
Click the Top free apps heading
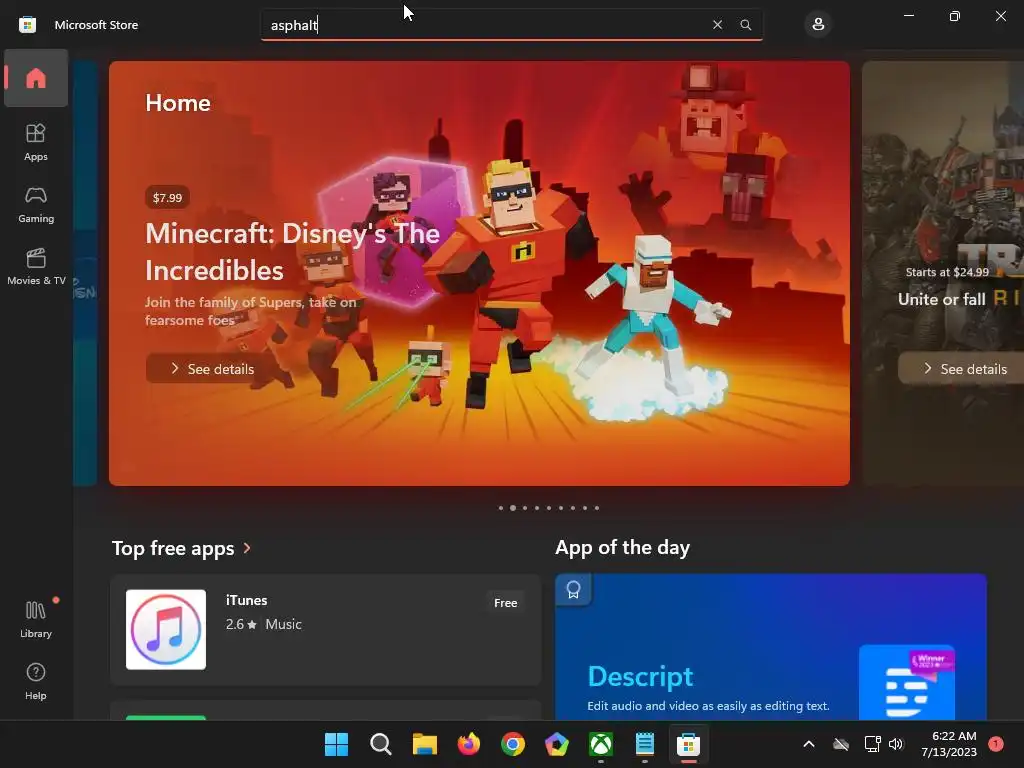click(172, 548)
